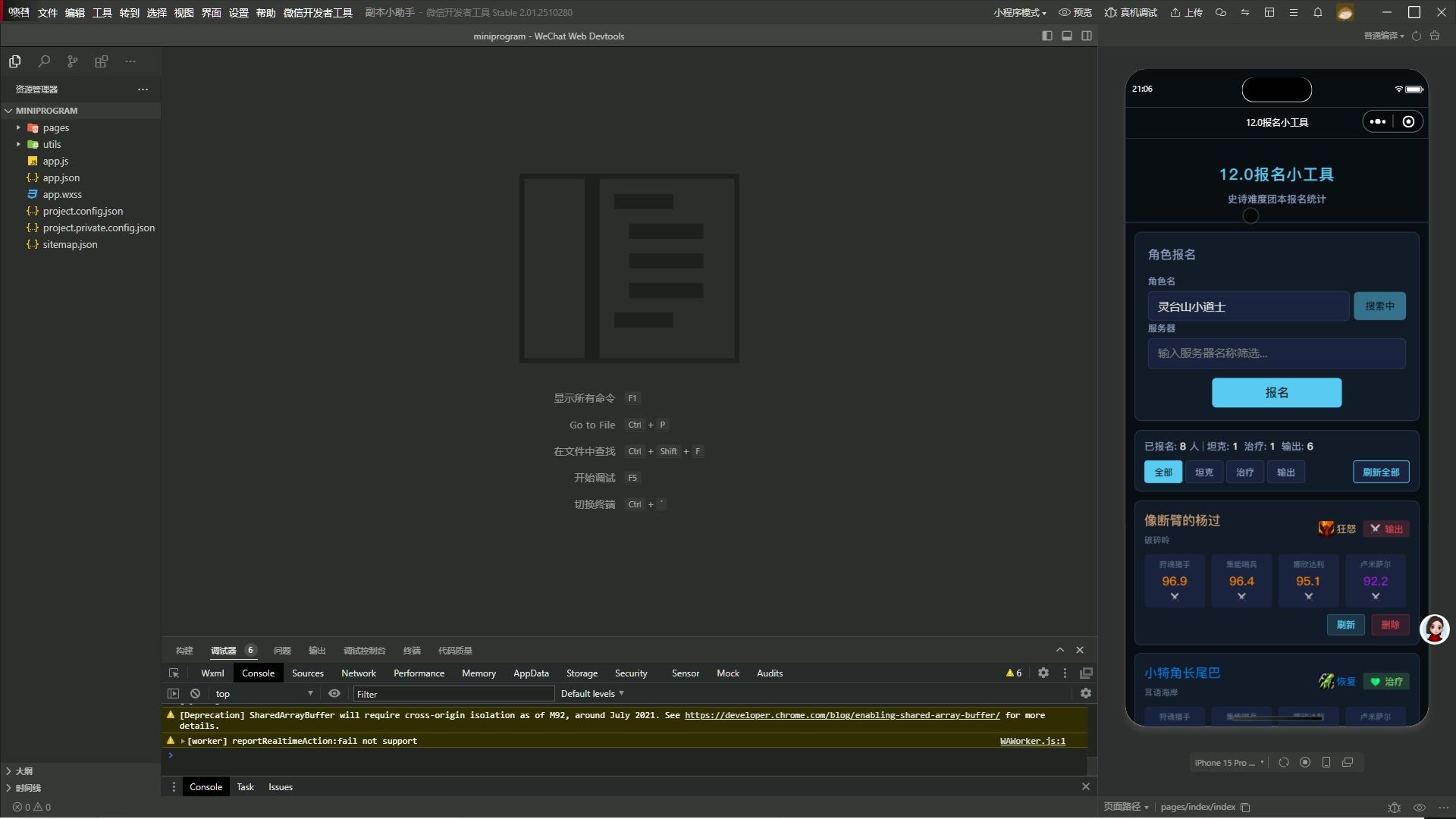Switch to the Network tab
1456x819 pixels.
pos(358,673)
